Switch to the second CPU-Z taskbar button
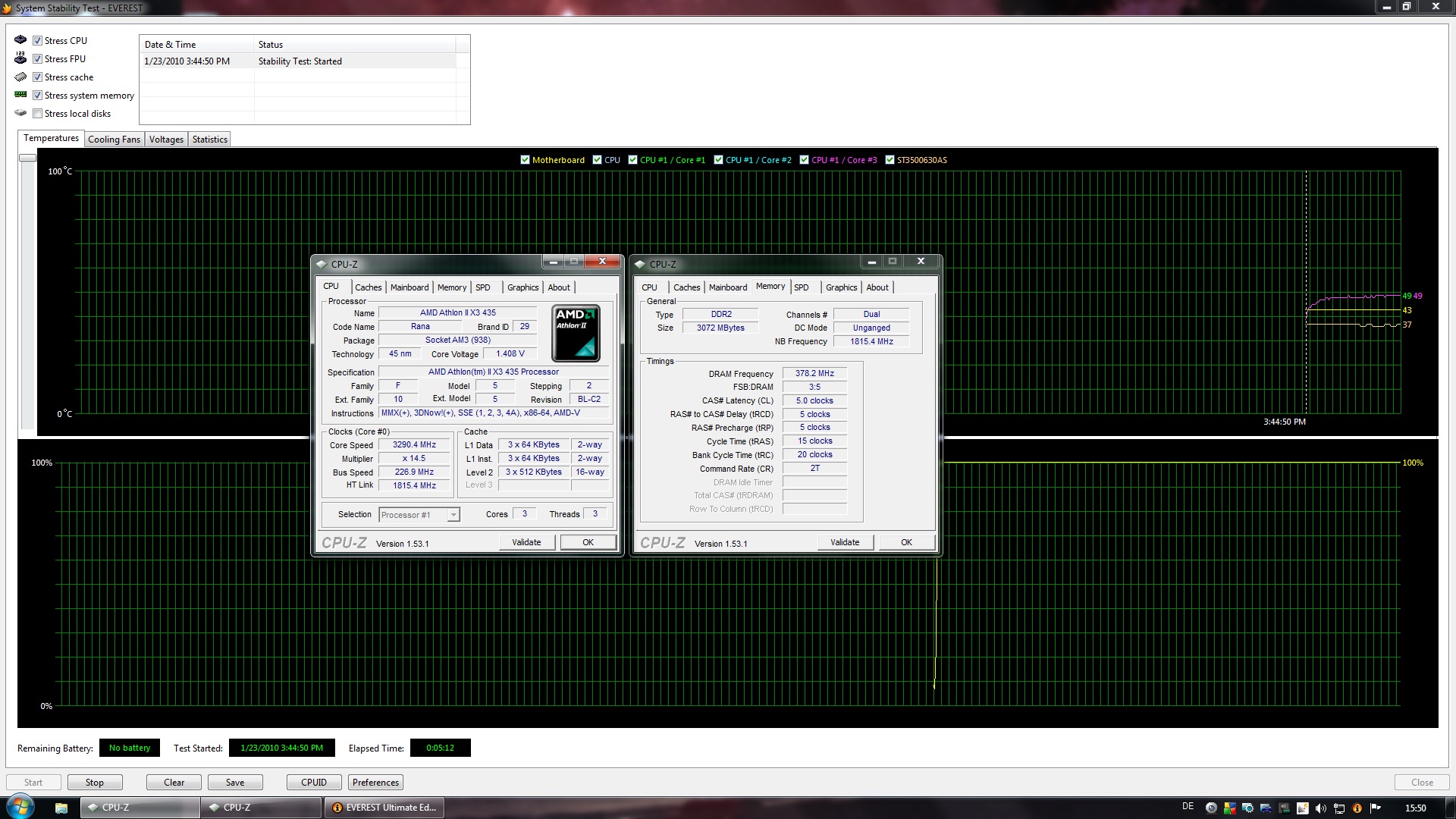Viewport: 1456px width, 819px height. coord(262,808)
